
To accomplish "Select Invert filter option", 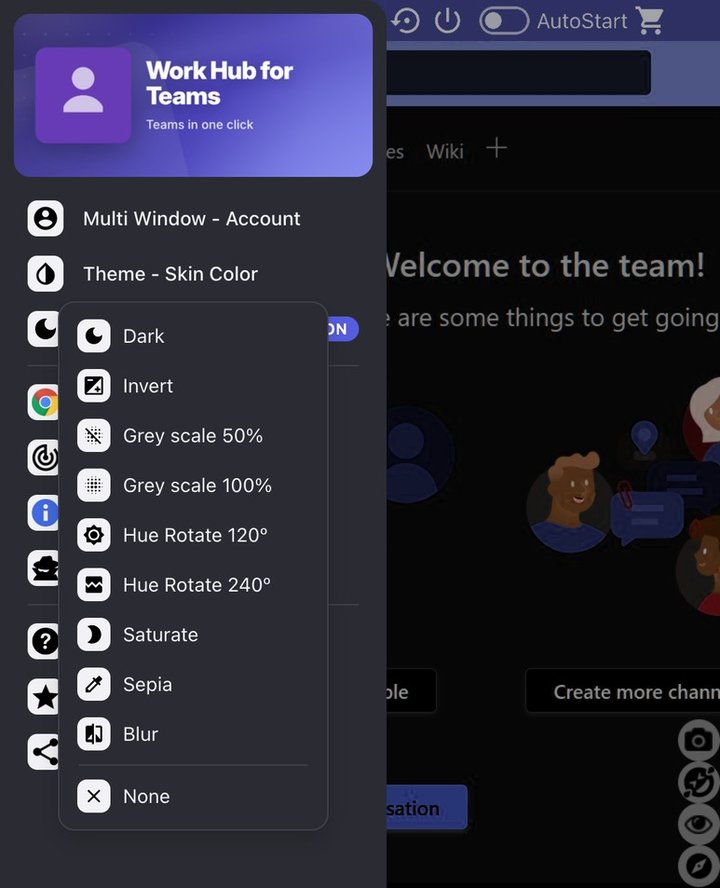I will coord(193,386).
